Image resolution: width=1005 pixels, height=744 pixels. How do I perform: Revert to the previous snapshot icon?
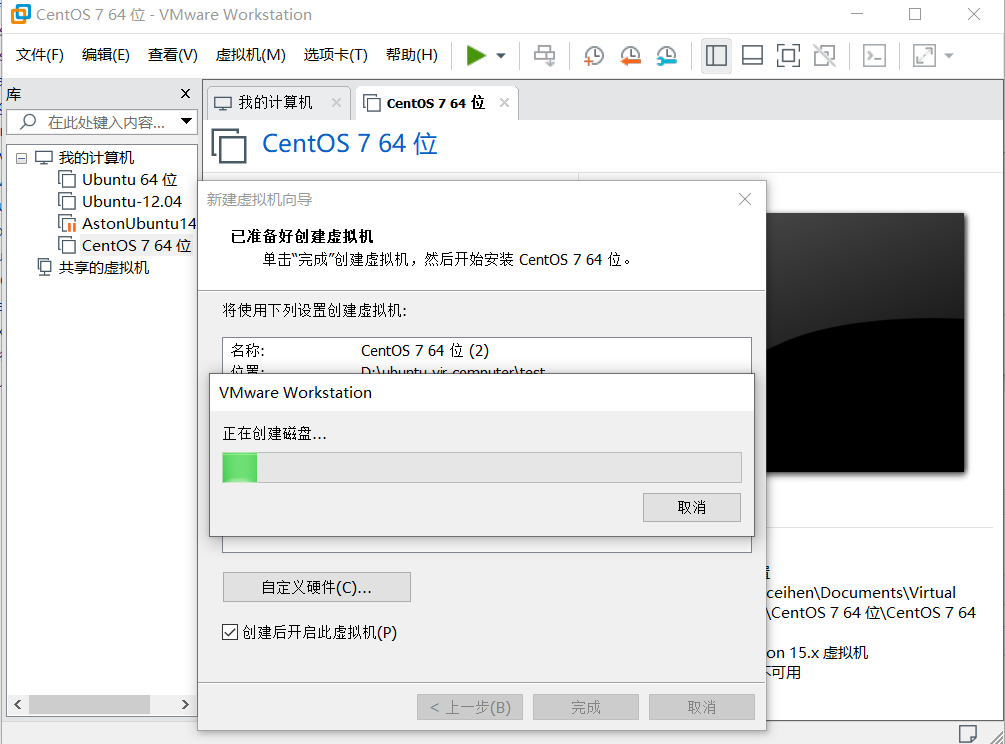630,56
